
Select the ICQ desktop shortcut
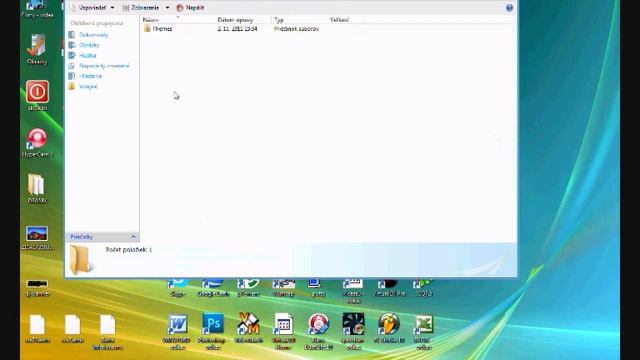(x=424, y=287)
